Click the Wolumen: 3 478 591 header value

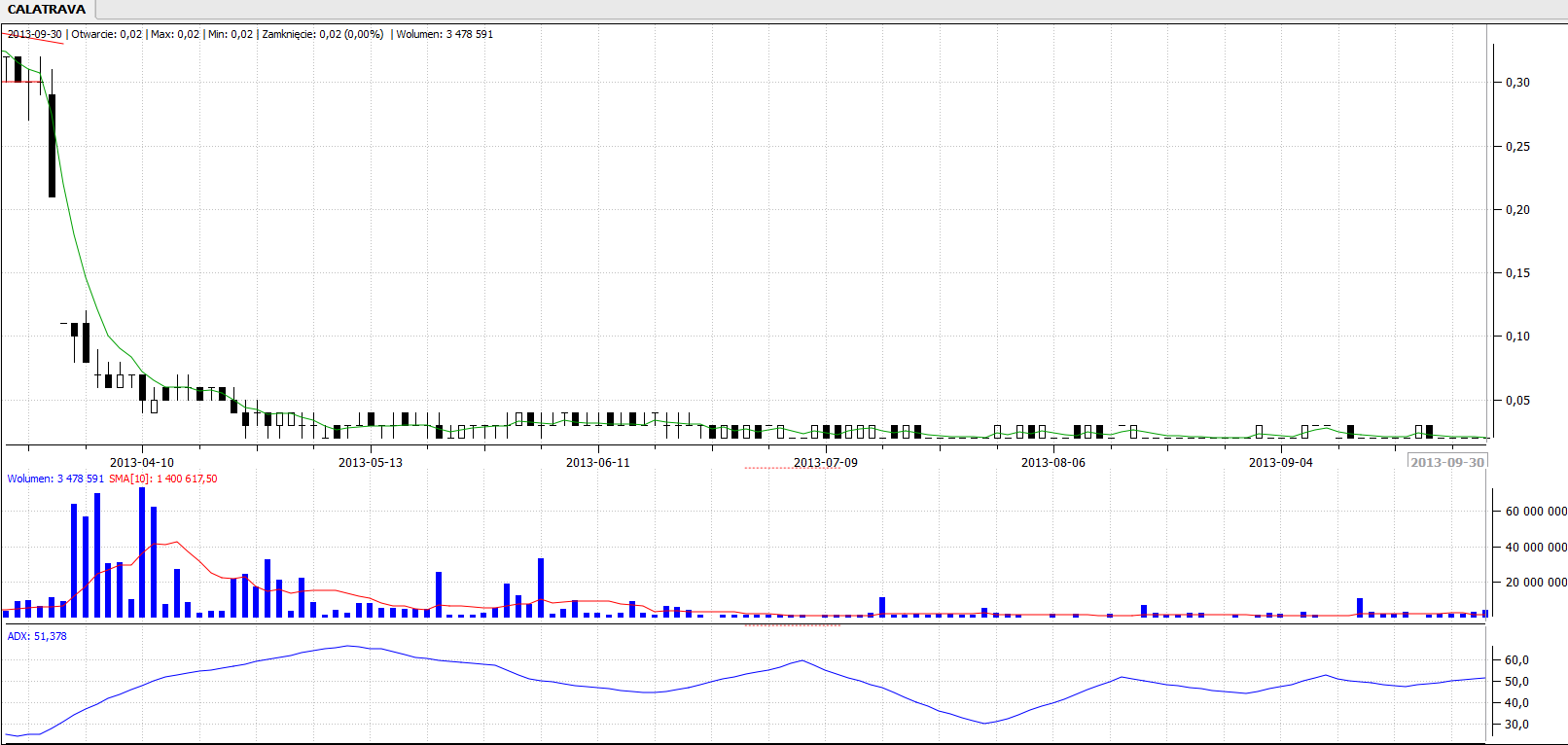pos(445,34)
